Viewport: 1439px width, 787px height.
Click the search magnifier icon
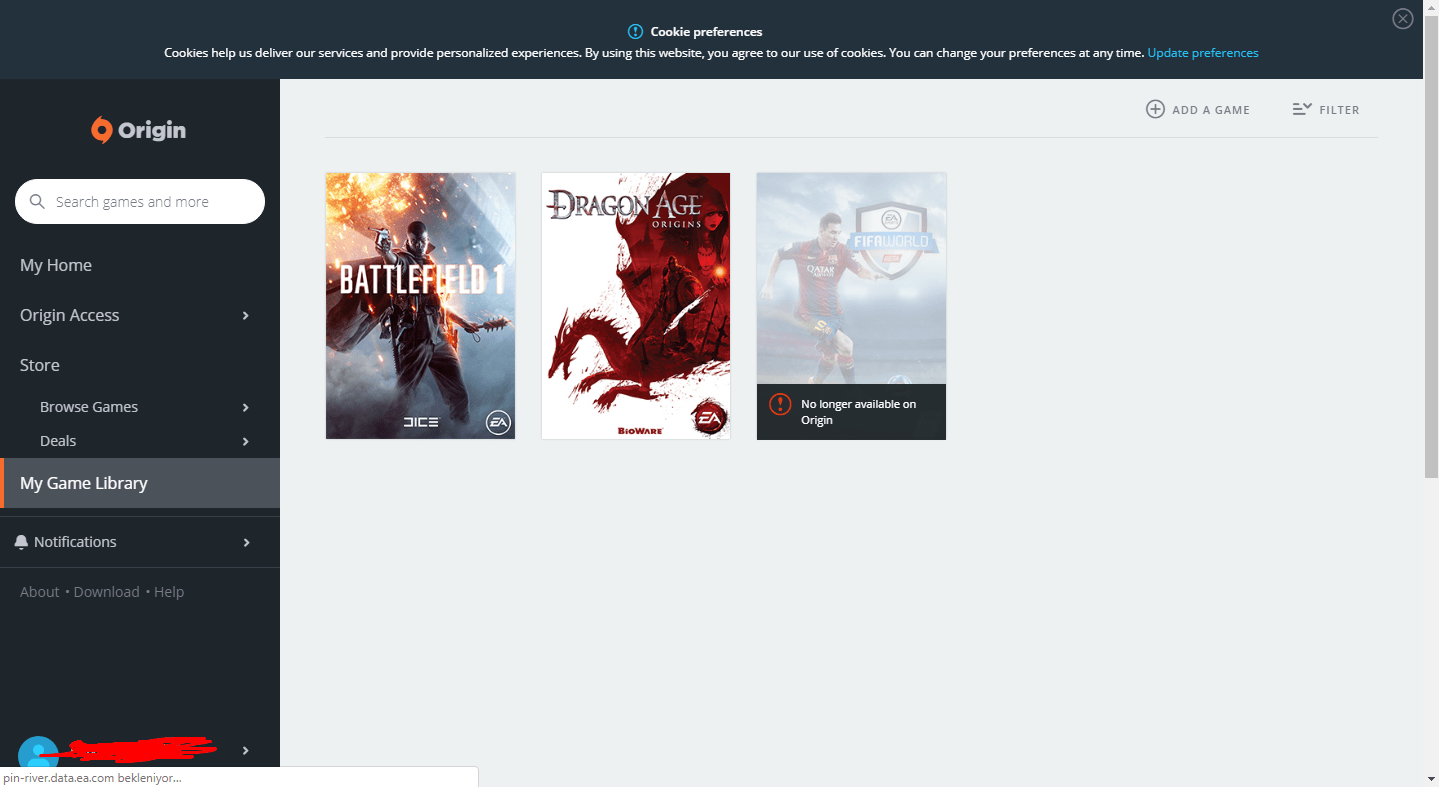coord(38,202)
